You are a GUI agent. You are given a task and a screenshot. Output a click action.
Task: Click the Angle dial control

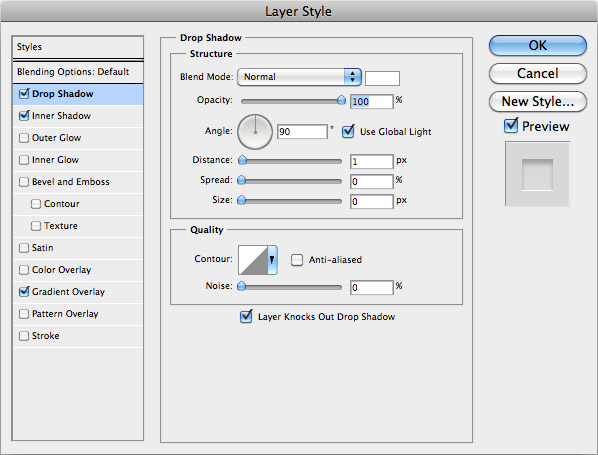click(x=255, y=132)
